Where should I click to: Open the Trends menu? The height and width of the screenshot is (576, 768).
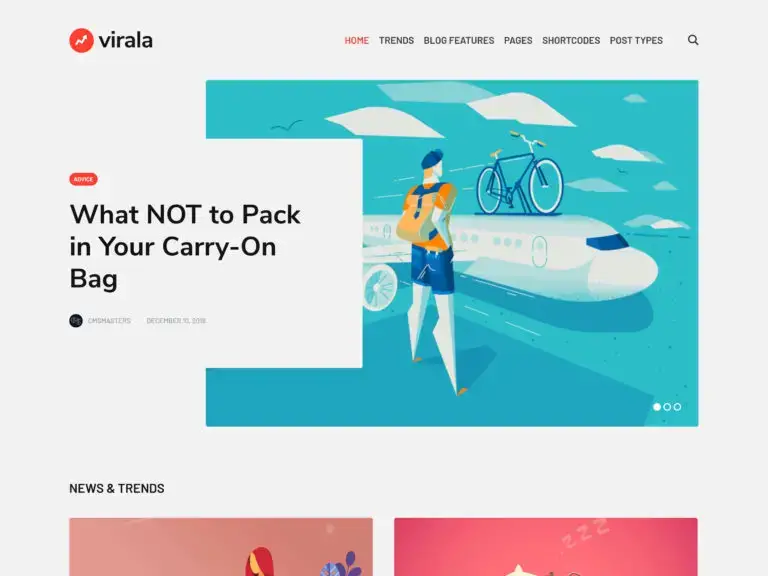(x=396, y=41)
